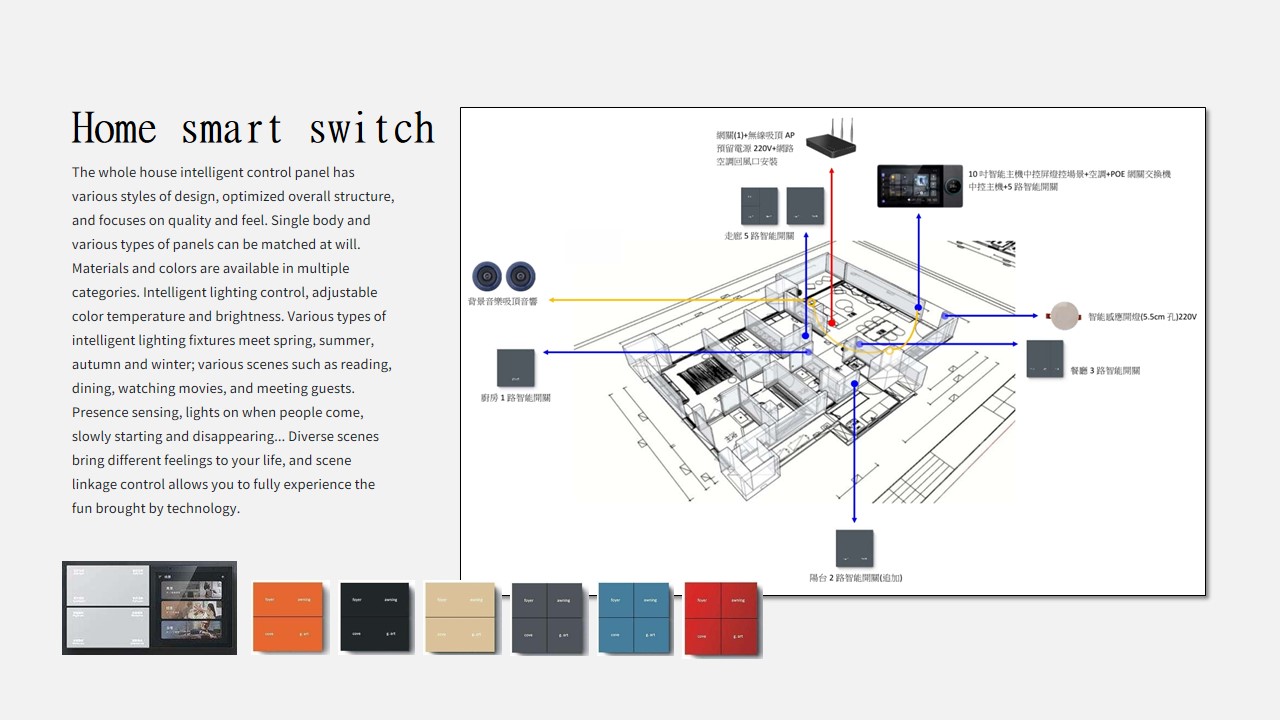Screen dimensions: 1280x720
Task: Select the dining room 3-way switch image
Action: (x=1045, y=359)
